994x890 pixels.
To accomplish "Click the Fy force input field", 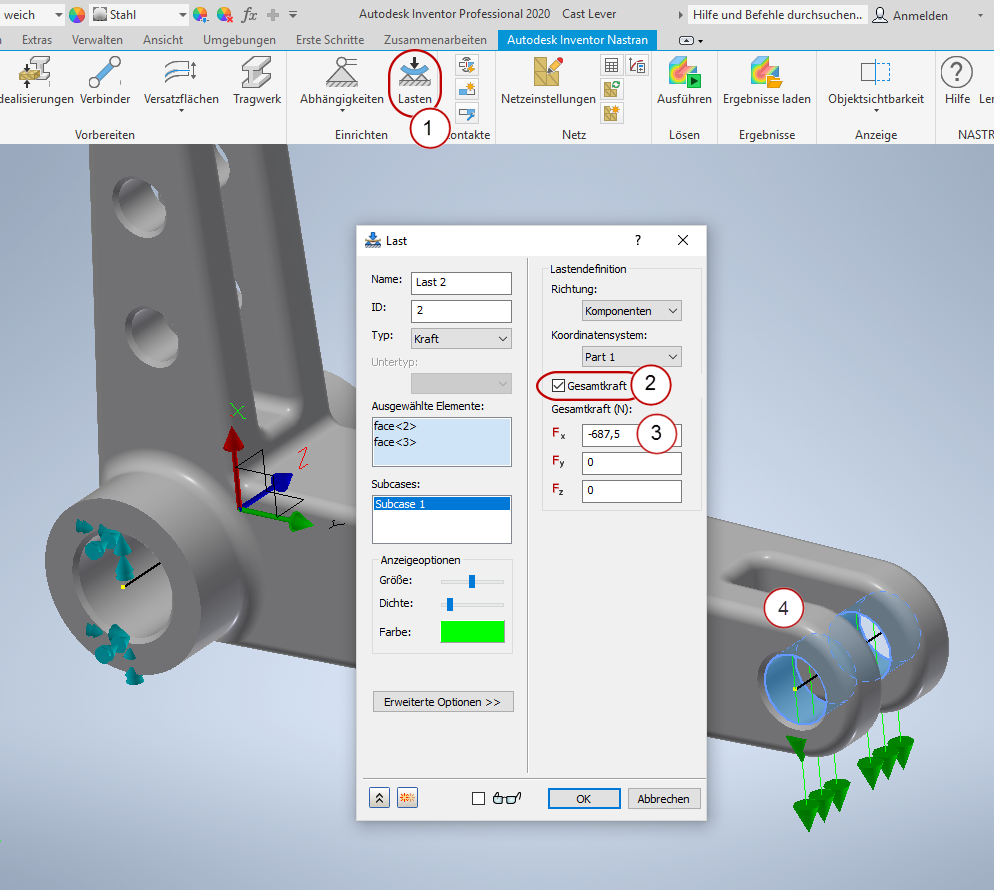I will click(x=631, y=463).
